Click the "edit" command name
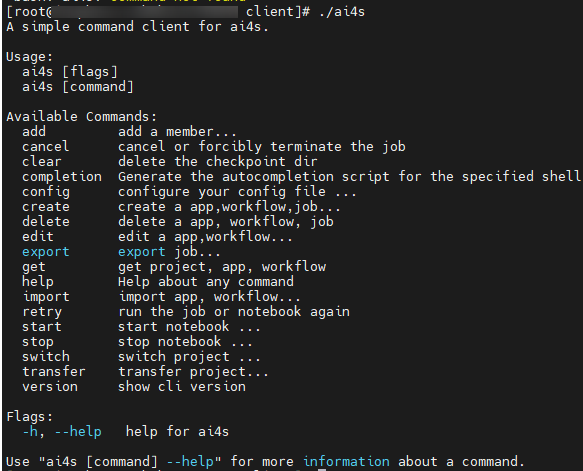583x471 pixels. [x=38, y=237]
